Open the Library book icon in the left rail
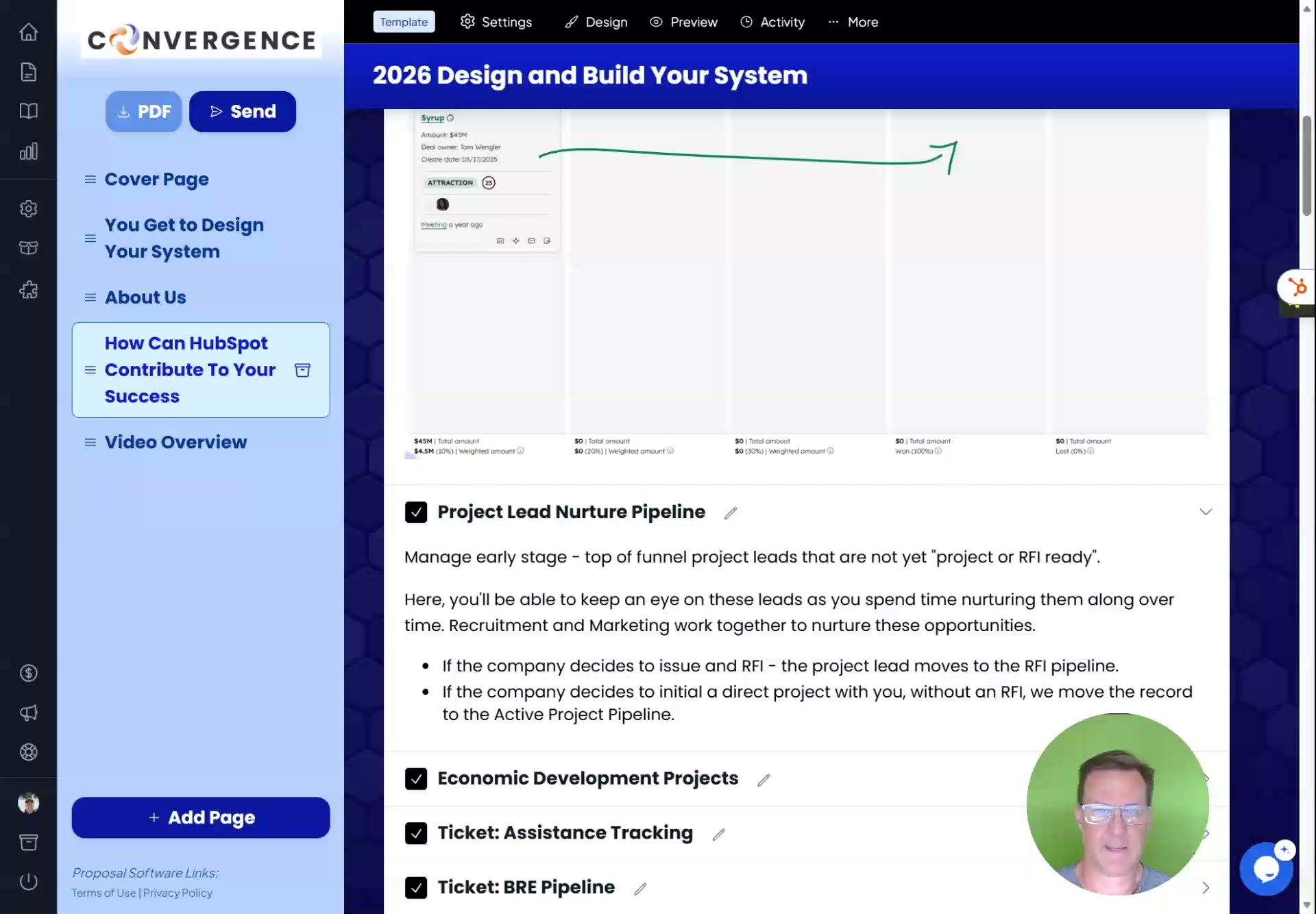The image size is (1316, 914). pyautogui.click(x=28, y=111)
